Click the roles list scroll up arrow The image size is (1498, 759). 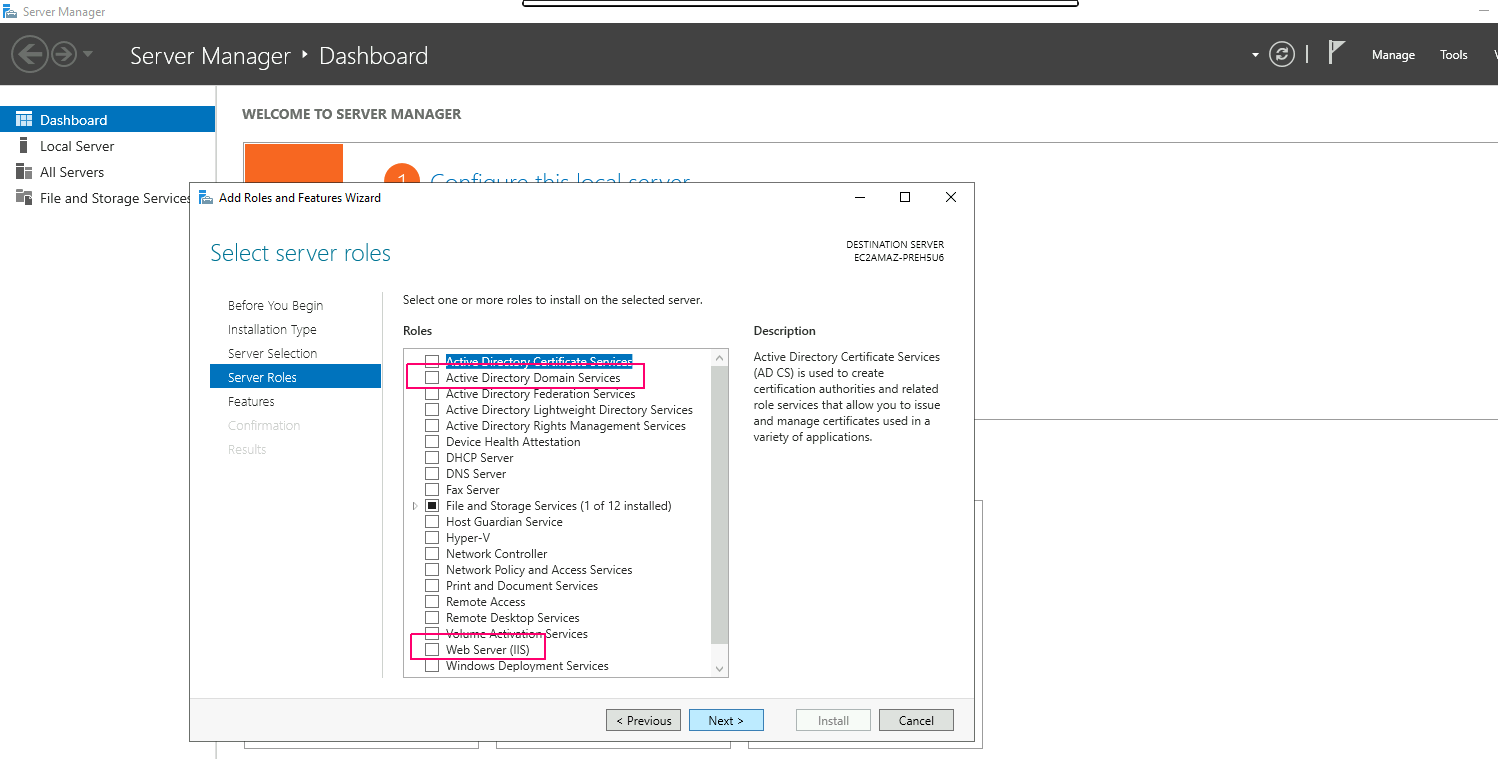(x=720, y=357)
